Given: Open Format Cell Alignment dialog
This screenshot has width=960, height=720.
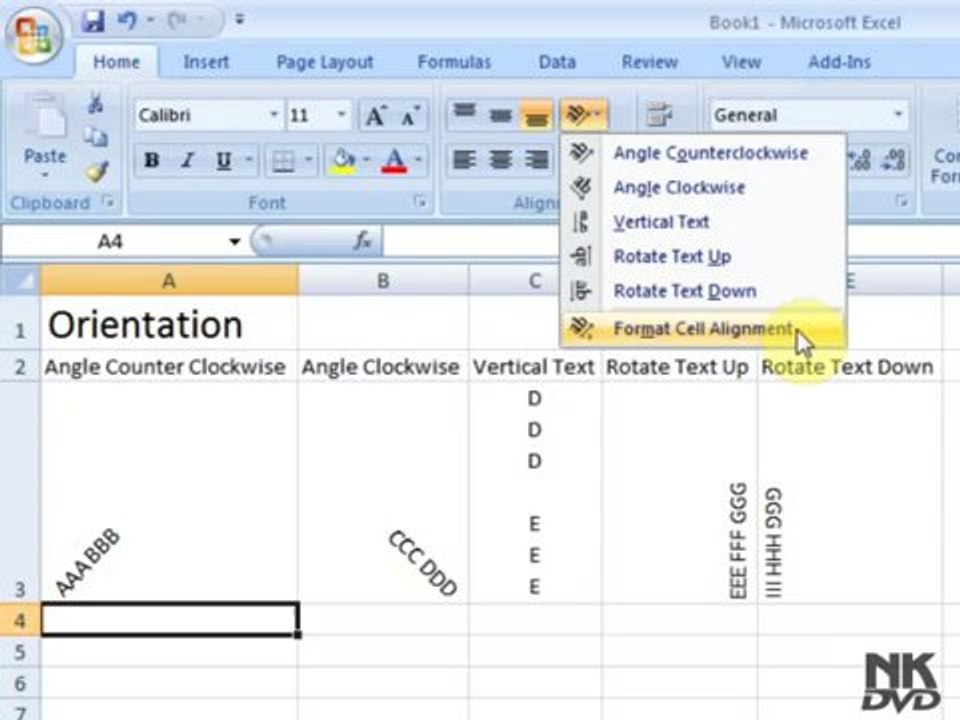Looking at the screenshot, I should coord(703,329).
